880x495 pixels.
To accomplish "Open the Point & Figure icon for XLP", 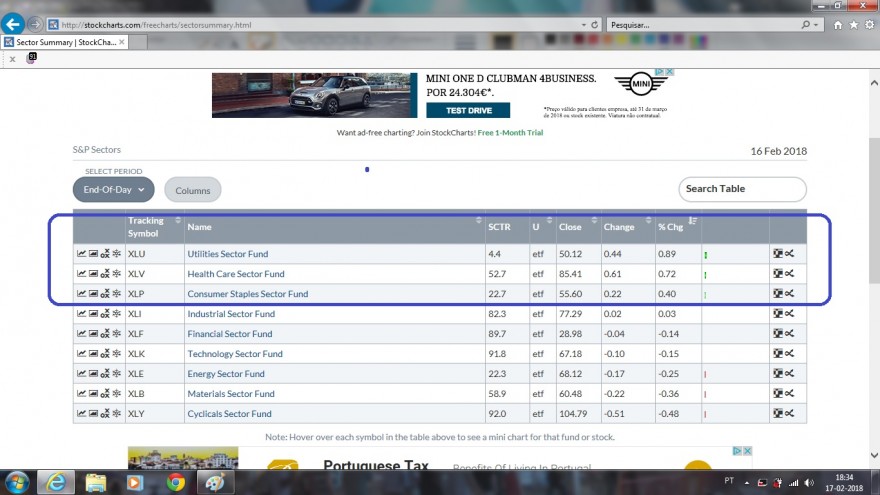I will 105,294.
